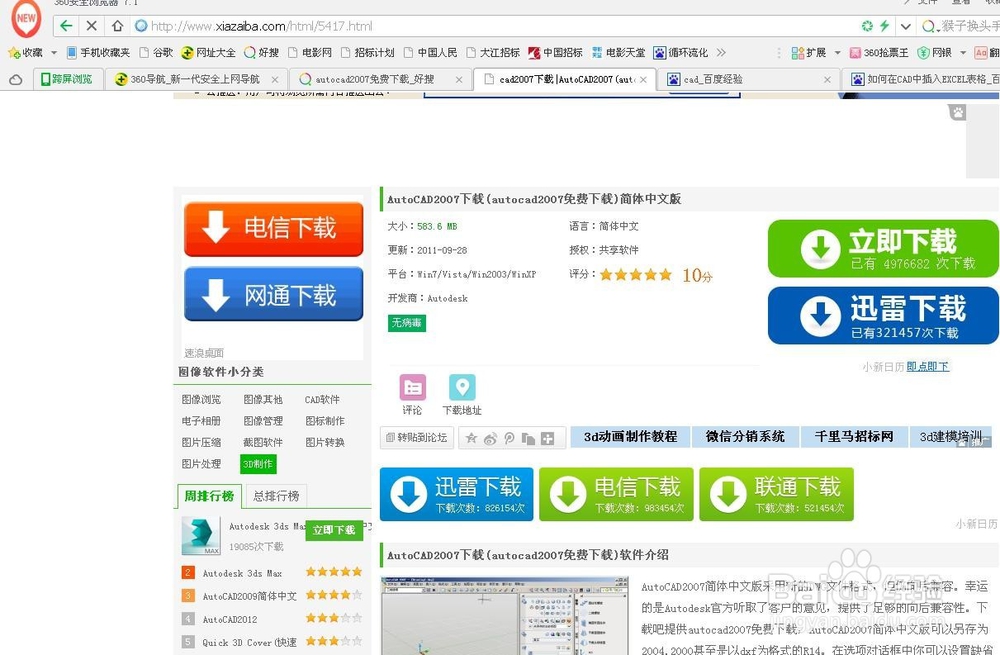
Task: Open the CAD软件 category
Action: (322, 400)
